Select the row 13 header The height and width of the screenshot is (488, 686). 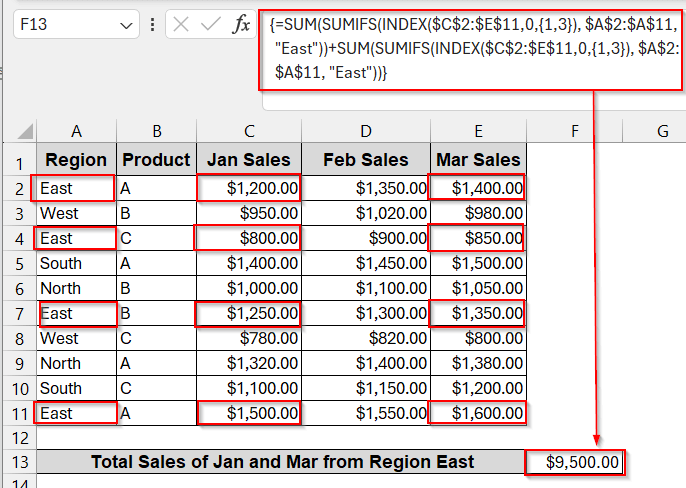click(18, 462)
